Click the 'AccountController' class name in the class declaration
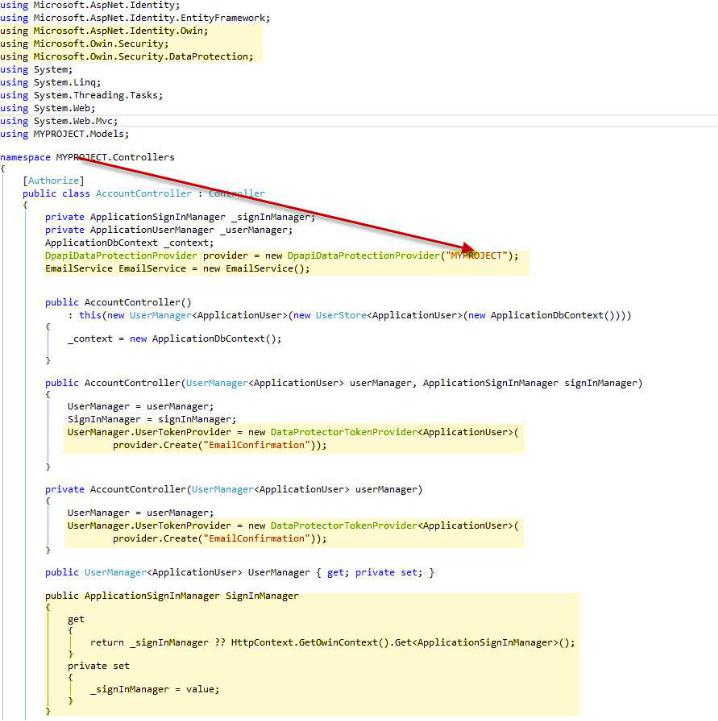718x721 pixels. (x=144, y=194)
